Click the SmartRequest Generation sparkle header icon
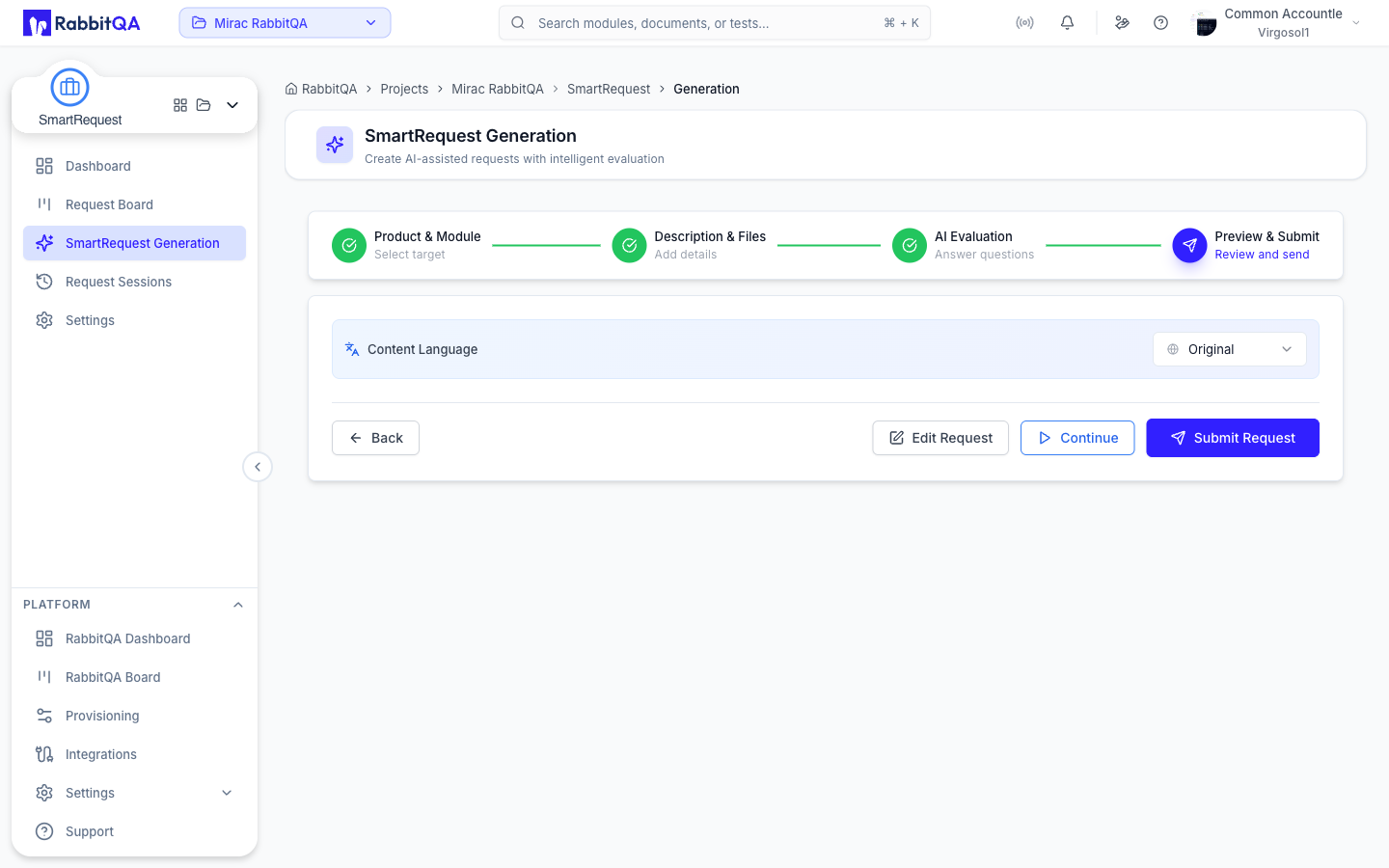1389x868 pixels. pos(335,145)
